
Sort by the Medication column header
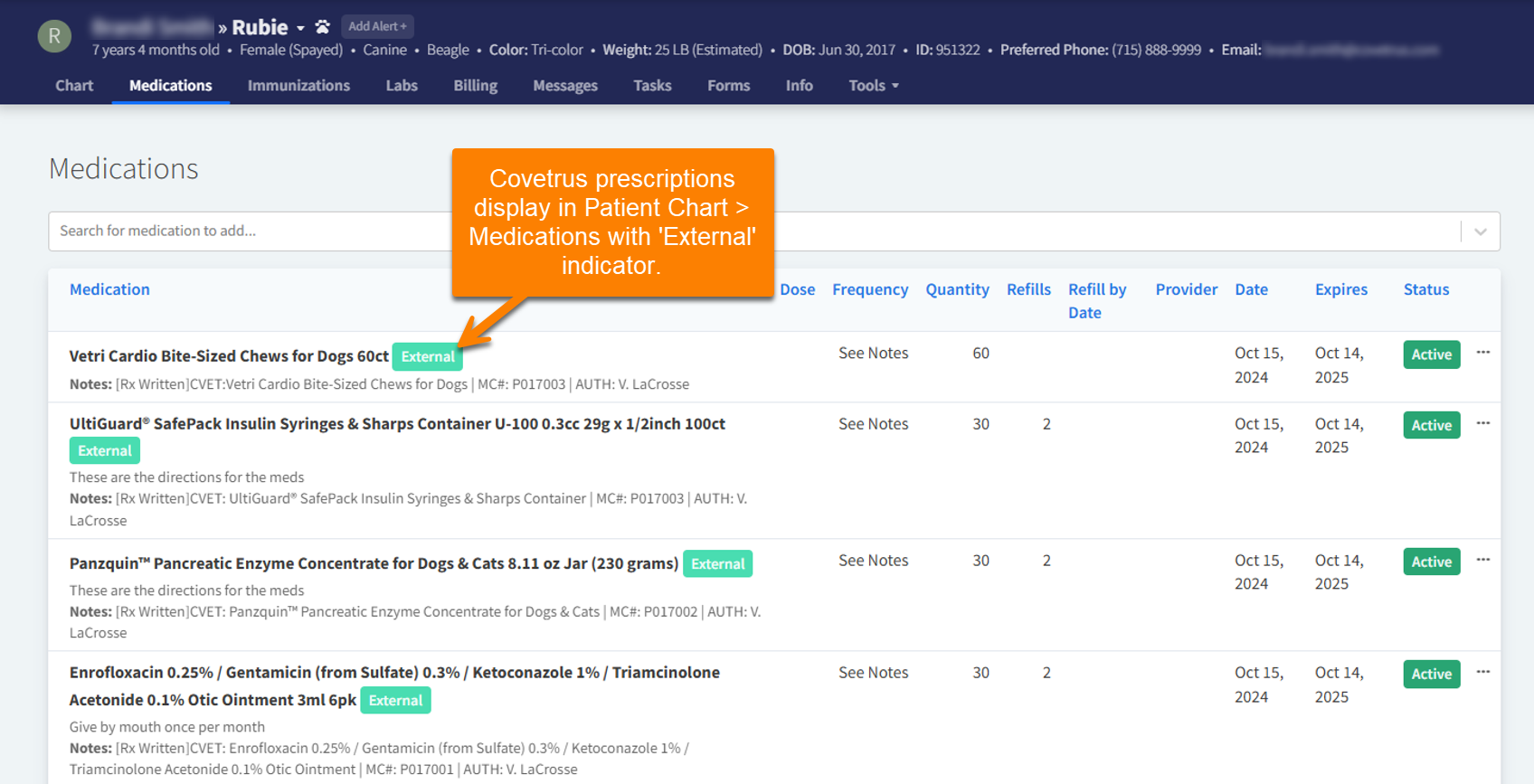(109, 289)
